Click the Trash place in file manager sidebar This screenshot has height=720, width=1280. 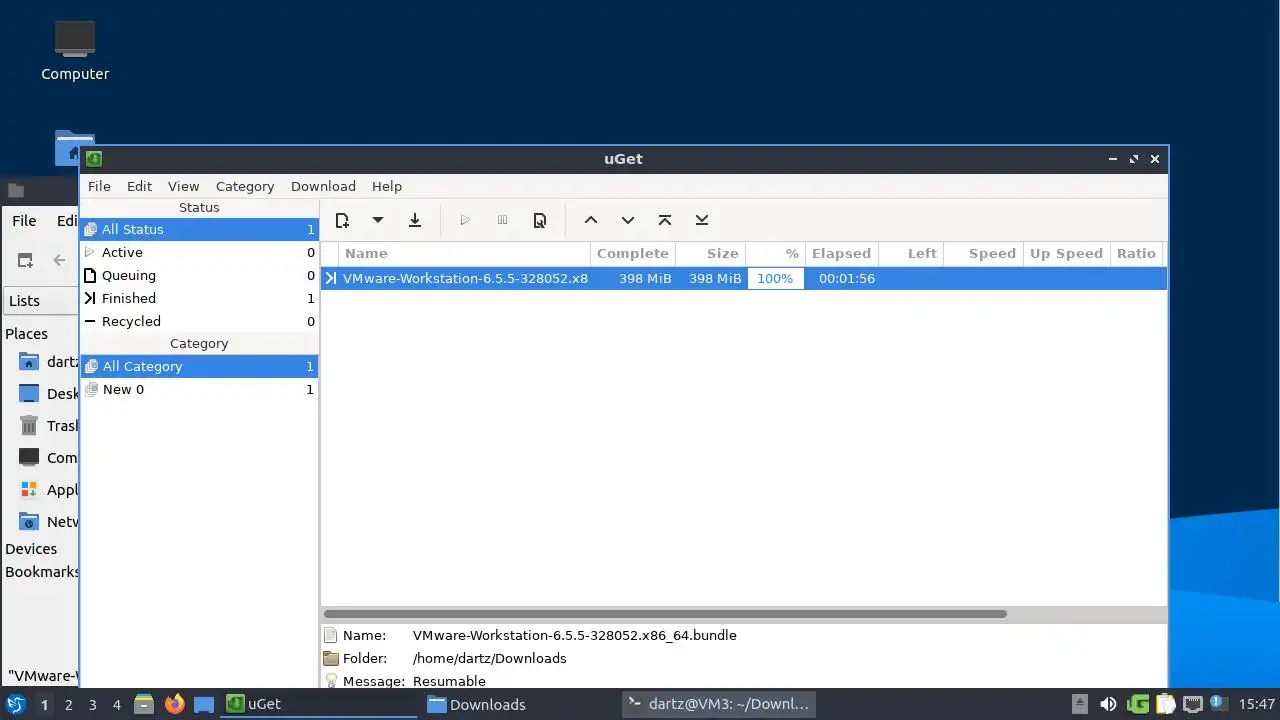click(x=47, y=426)
